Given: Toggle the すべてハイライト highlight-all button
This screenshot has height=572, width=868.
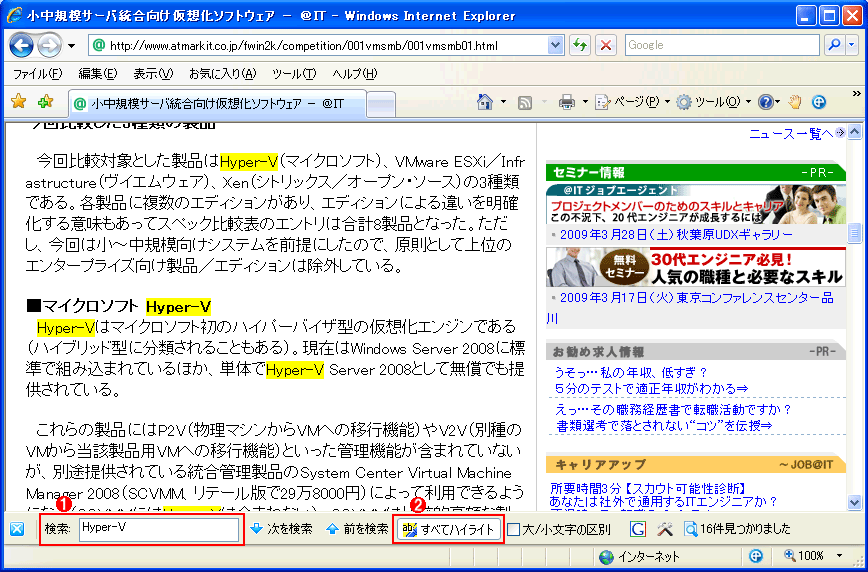Looking at the screenshot, I should (448, 529).
